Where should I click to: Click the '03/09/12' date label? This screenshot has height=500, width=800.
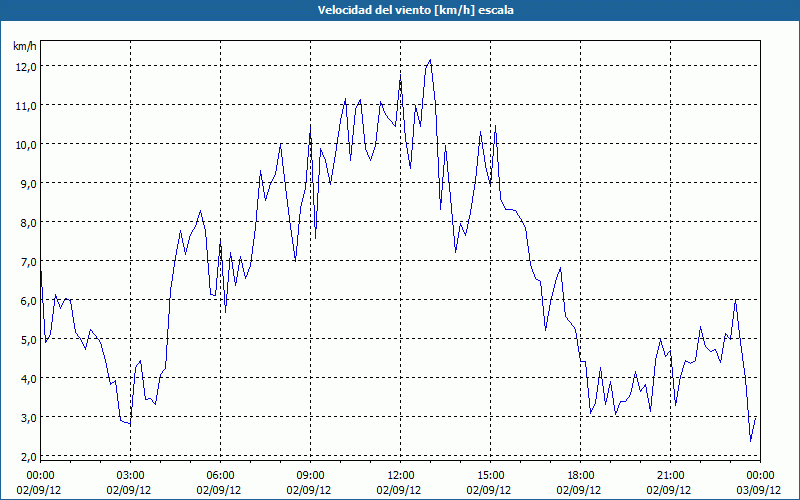pos(760,490)
